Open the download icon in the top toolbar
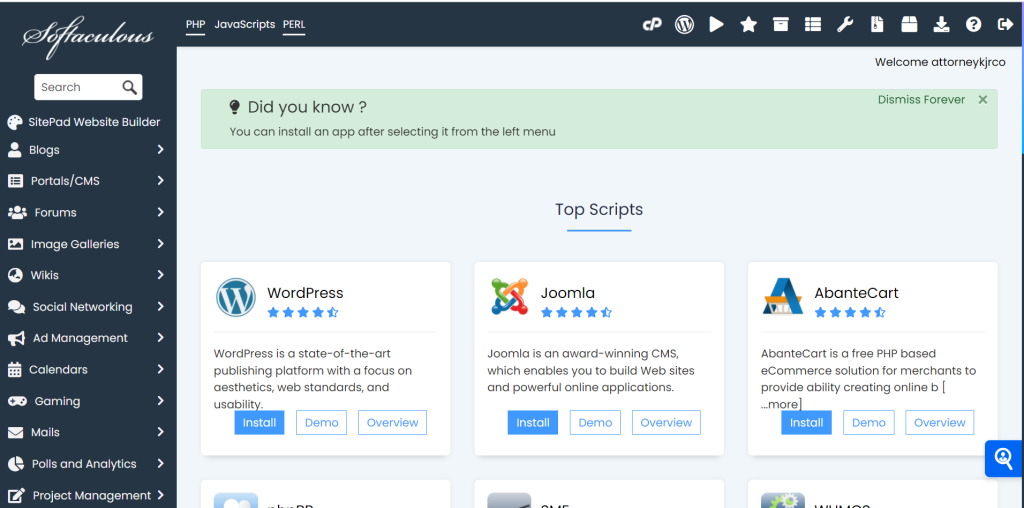 [x=941, y=24]
